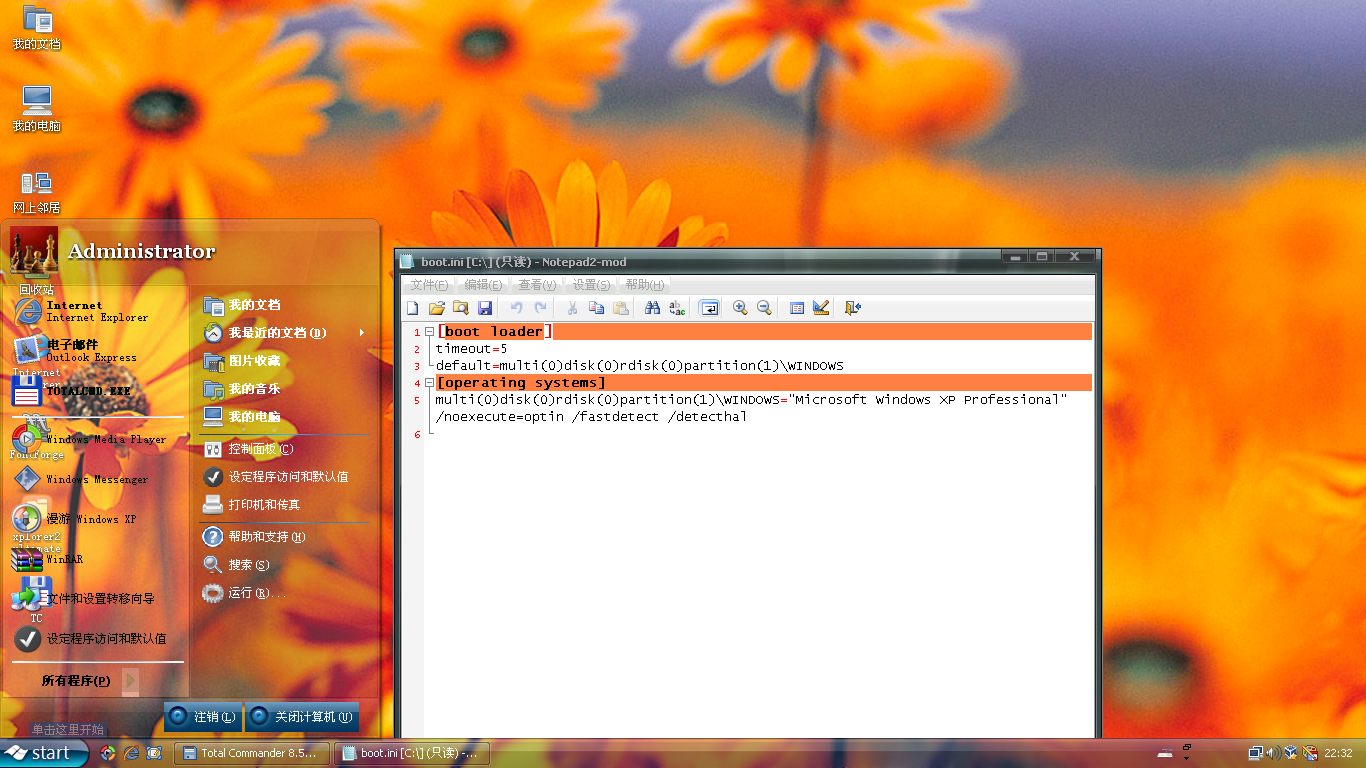1366x768 pixels.
Task: Open 搜索(S) from the Start menu
Action: 284,565
